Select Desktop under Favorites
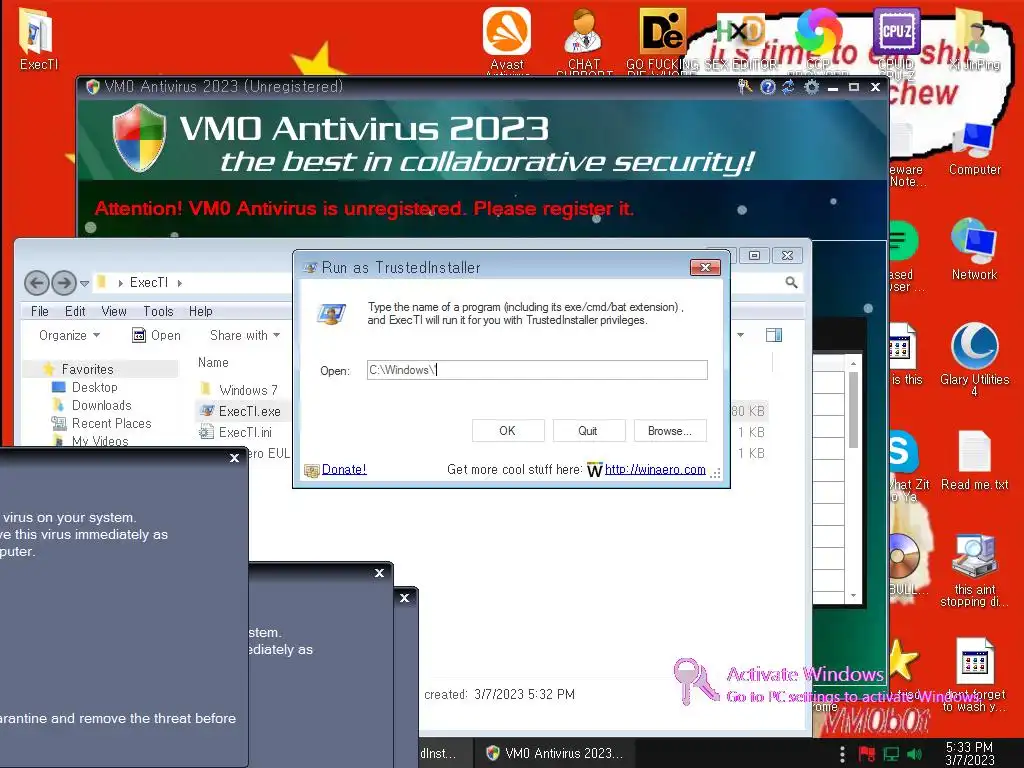 point(94,387)
